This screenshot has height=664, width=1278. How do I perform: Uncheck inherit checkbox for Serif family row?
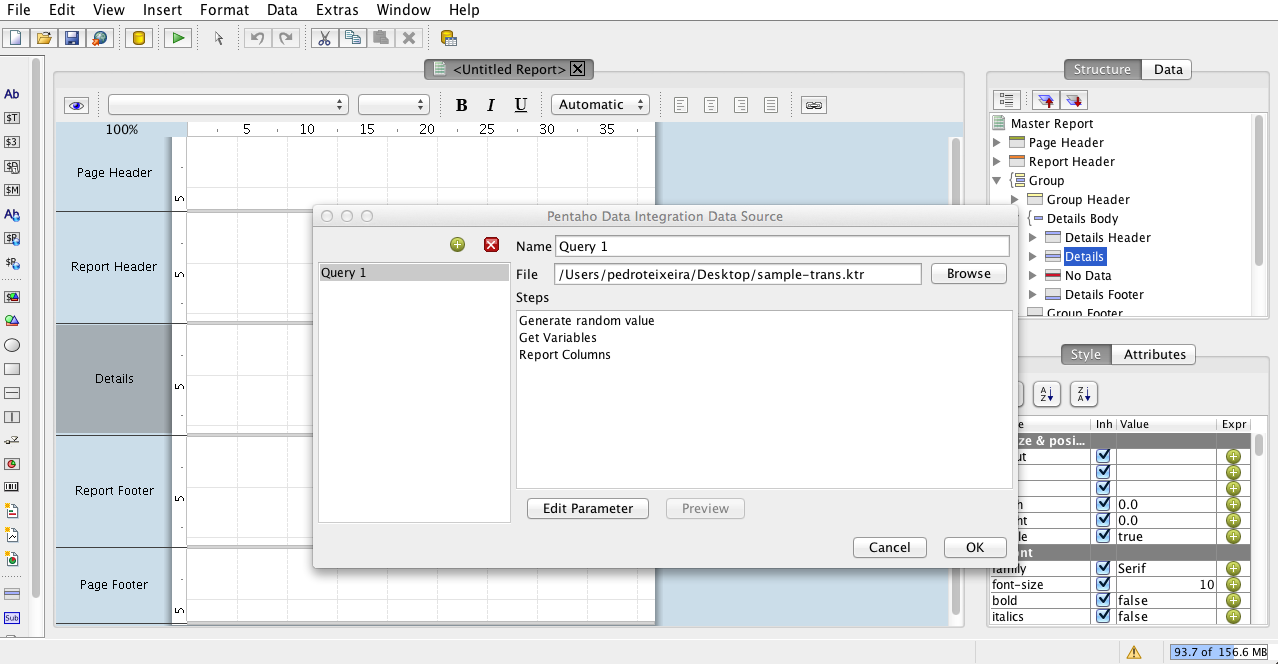tap(1103, 568)
